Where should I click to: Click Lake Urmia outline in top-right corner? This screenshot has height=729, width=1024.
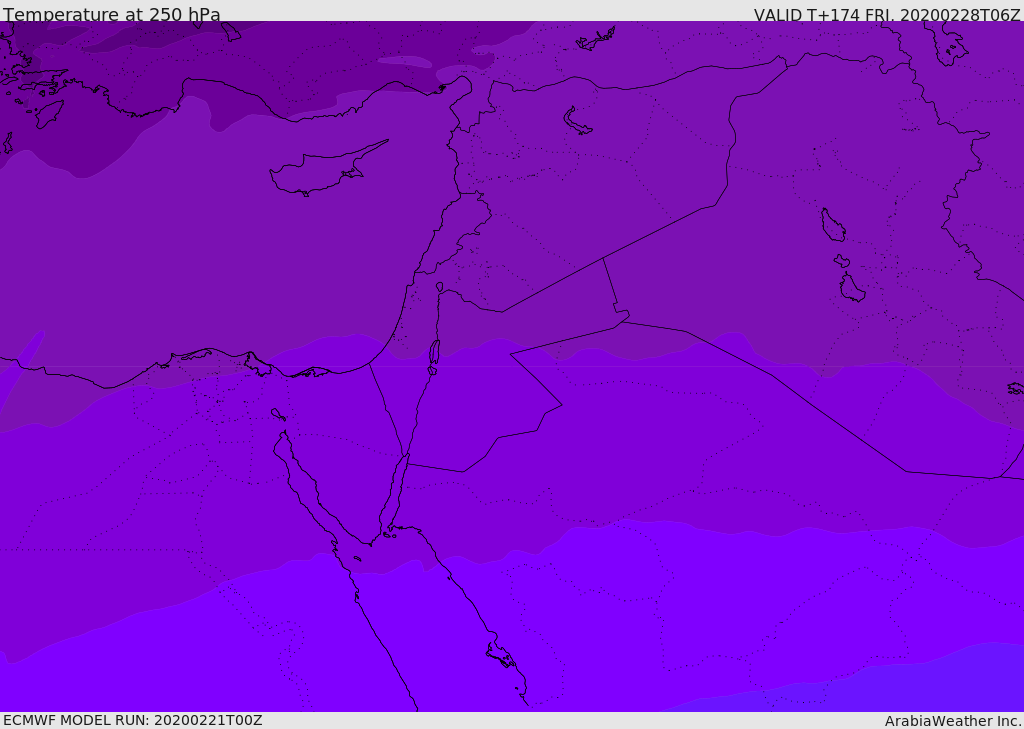948,43
